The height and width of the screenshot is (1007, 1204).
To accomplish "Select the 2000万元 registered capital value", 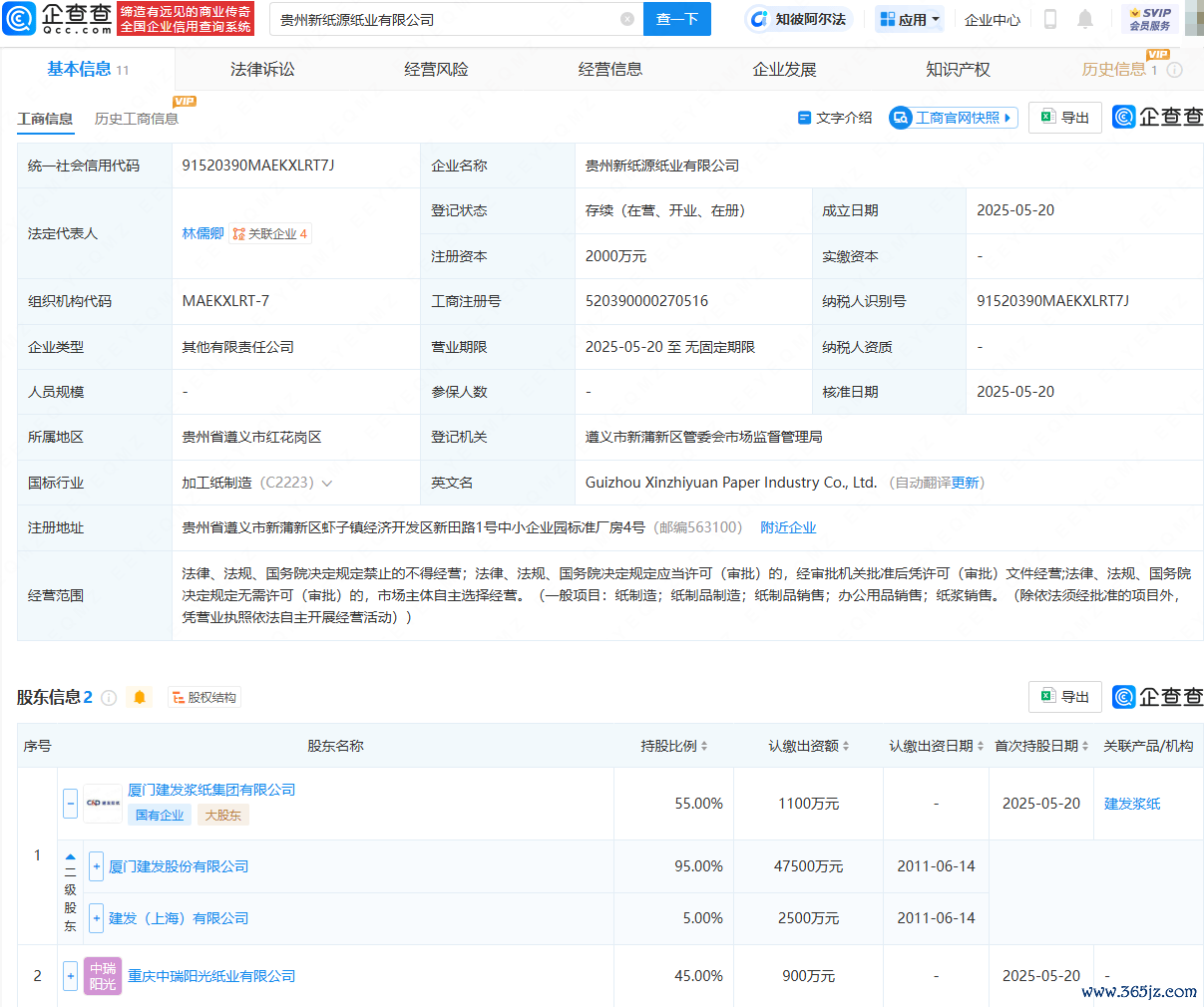I will click(615, 256).
